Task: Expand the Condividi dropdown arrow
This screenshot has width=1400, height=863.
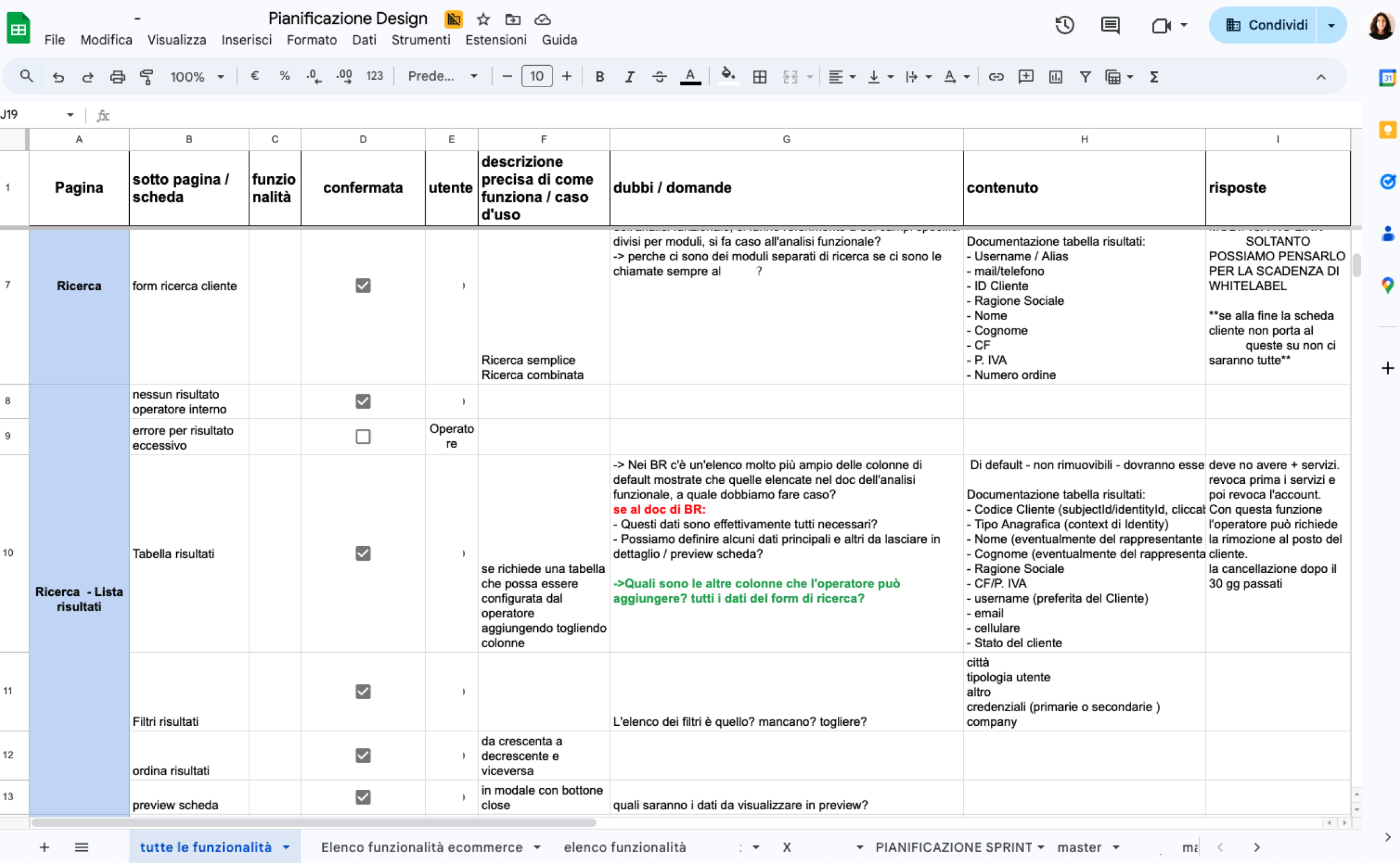Action: pos(1331,26)
